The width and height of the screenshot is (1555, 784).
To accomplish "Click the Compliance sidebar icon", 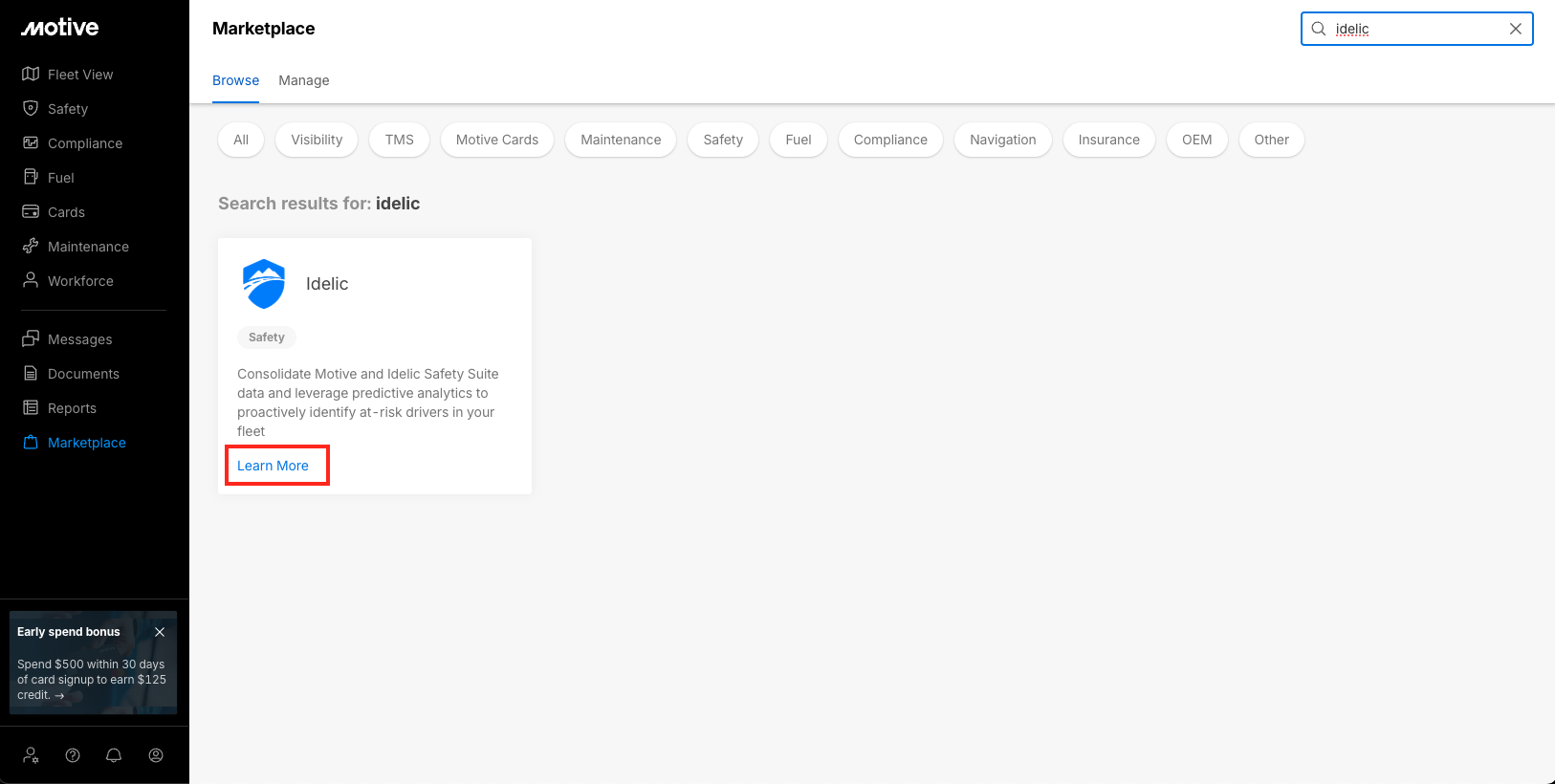I will click(x=31, y=142).
